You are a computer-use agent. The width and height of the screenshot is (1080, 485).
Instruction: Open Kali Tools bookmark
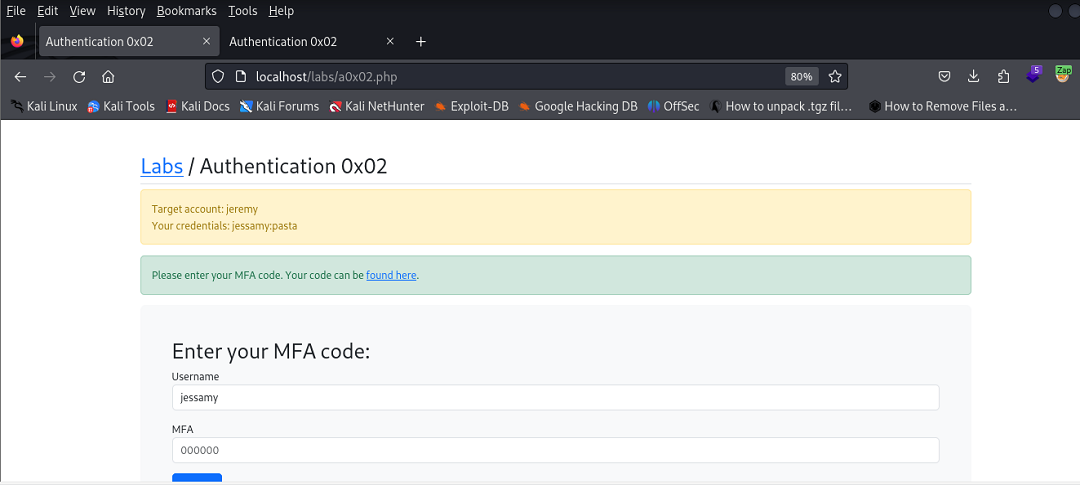coord(121,106)
